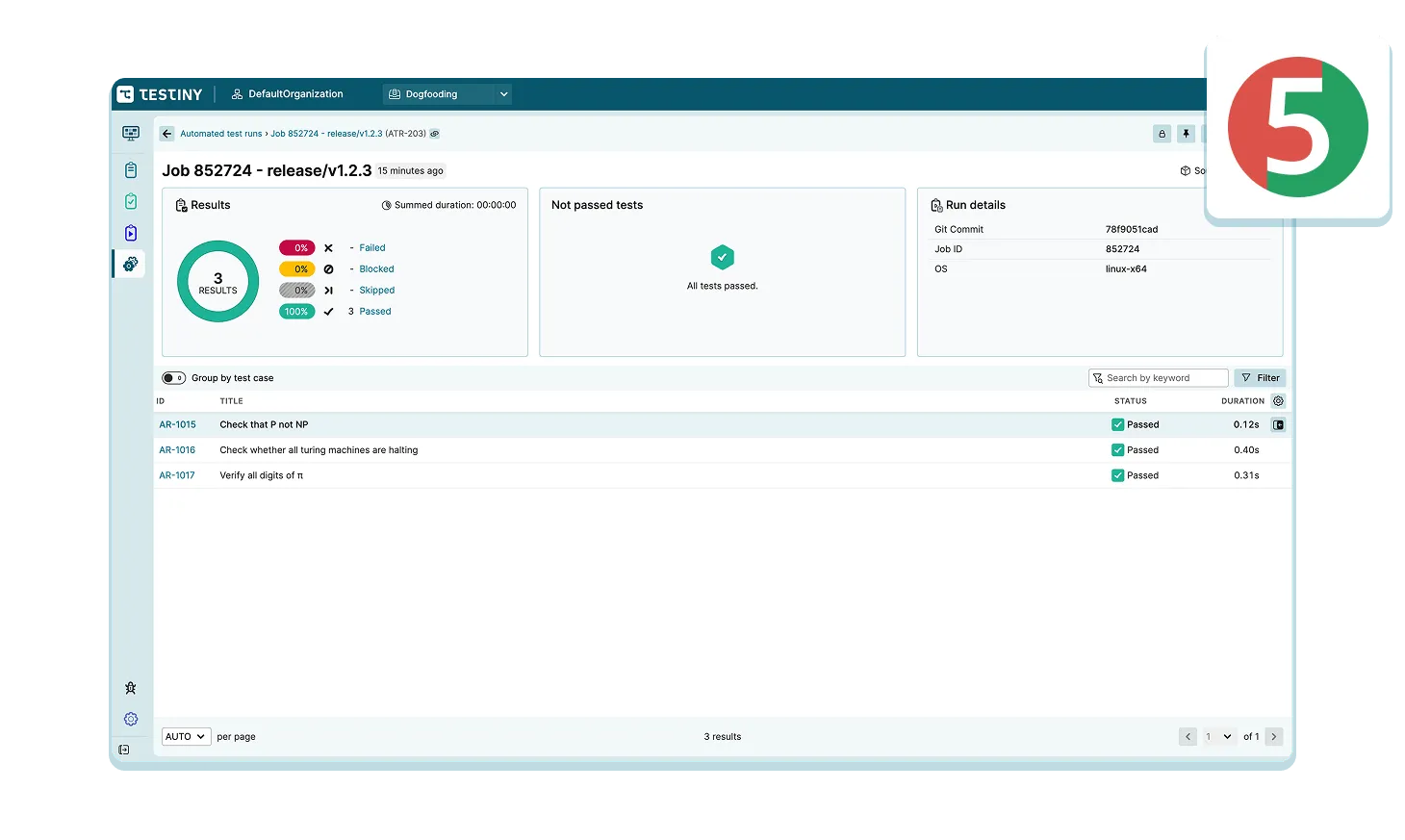Open the page number dropdown
The image size is (1405, 840).
pyautogui.click(x=1218, y=737)
